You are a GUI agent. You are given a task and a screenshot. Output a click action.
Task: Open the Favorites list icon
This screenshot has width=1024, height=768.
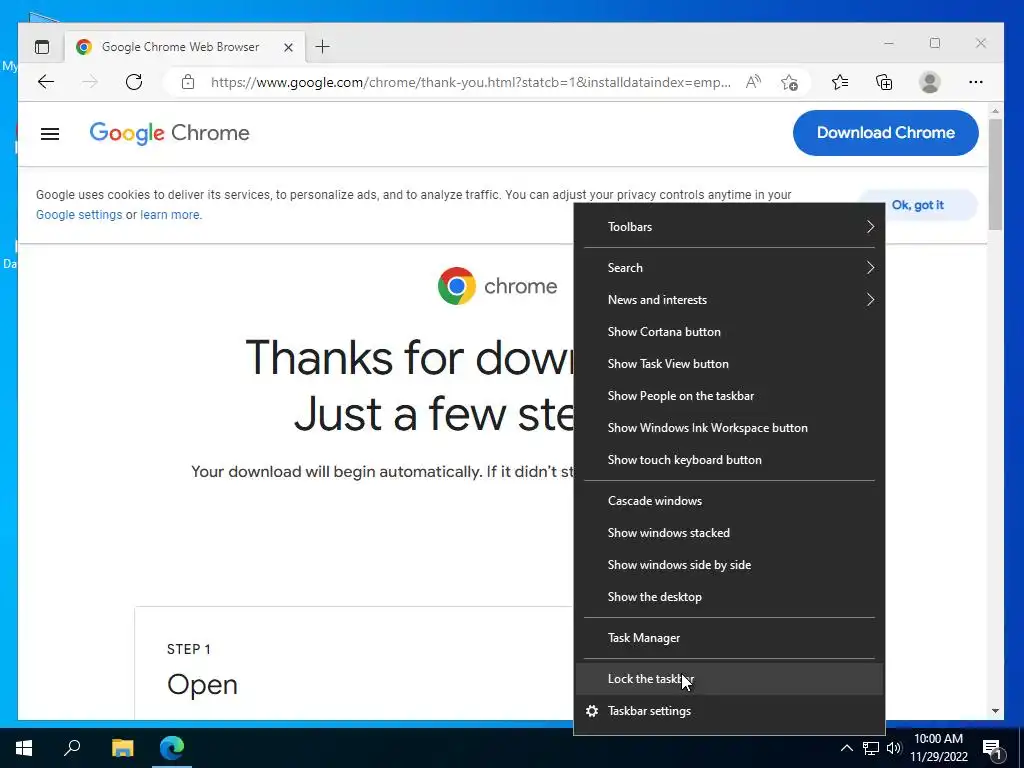pyautogui.click(x=840, y=82)
